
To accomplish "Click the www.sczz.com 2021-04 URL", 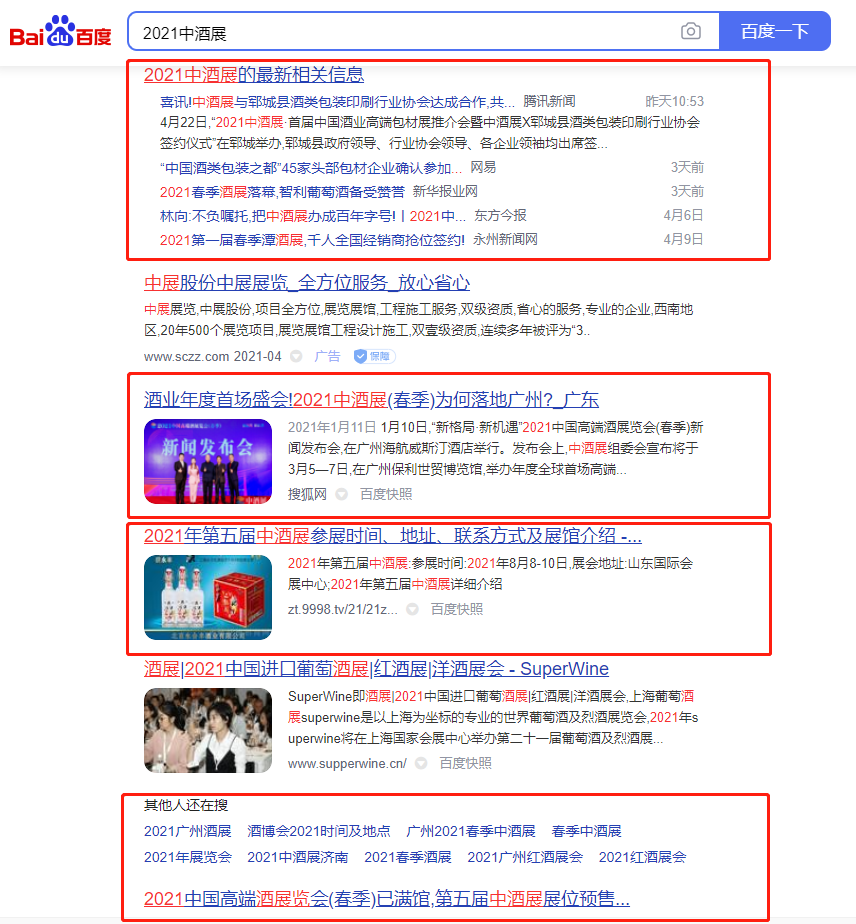I will pos(213,357).
